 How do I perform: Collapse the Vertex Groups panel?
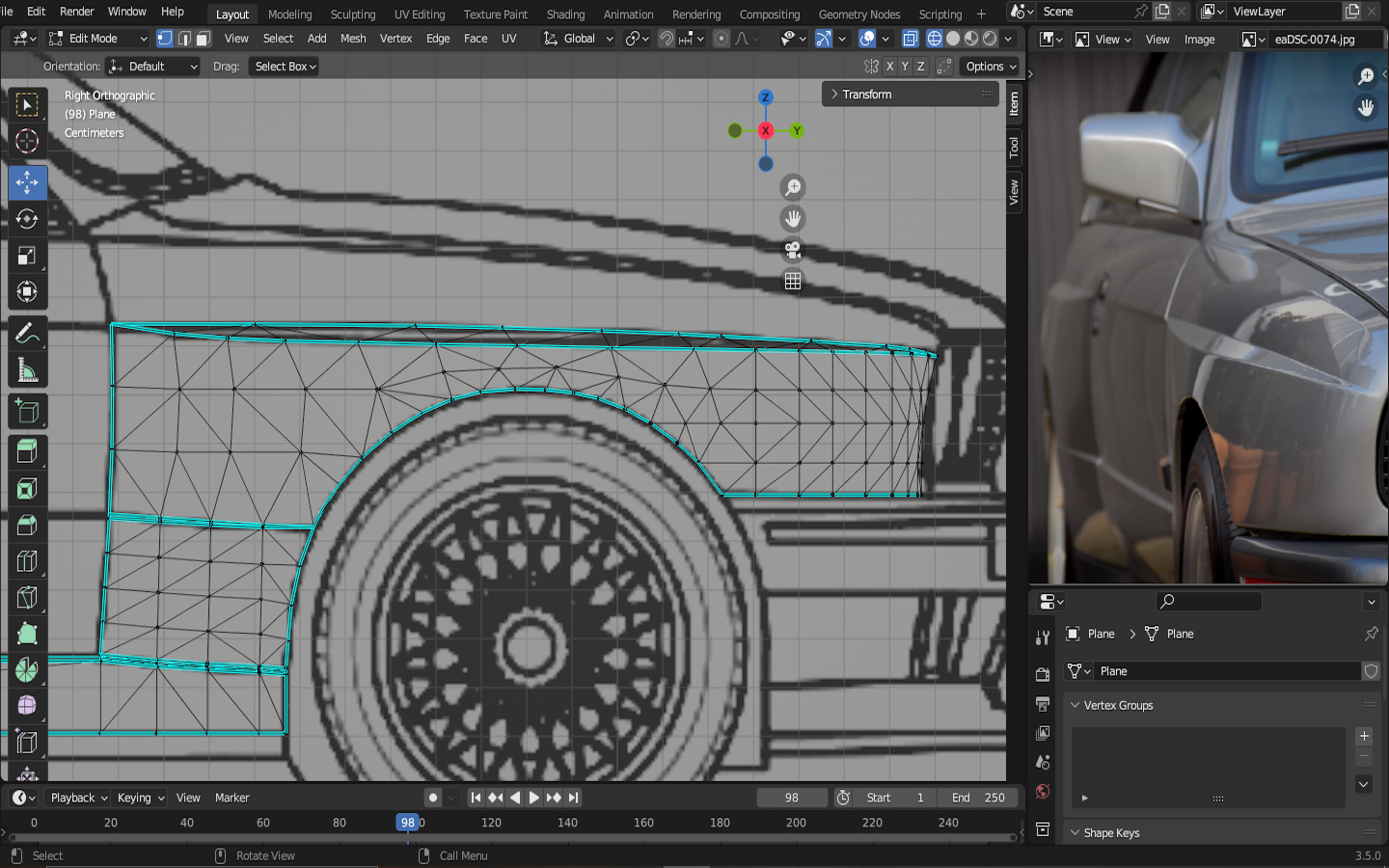1075,705
